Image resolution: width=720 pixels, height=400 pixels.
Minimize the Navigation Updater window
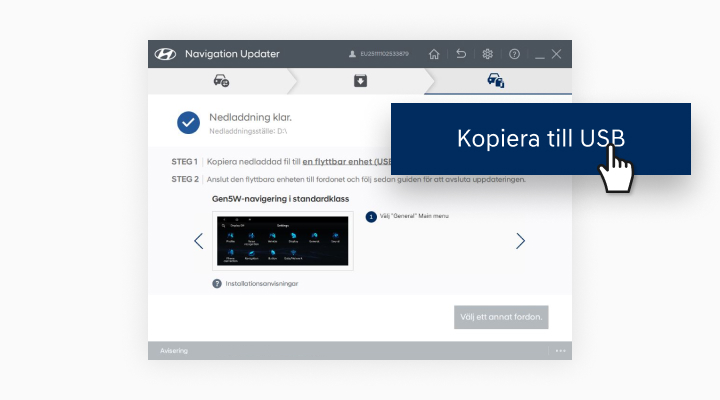click(x=539, y=54)
